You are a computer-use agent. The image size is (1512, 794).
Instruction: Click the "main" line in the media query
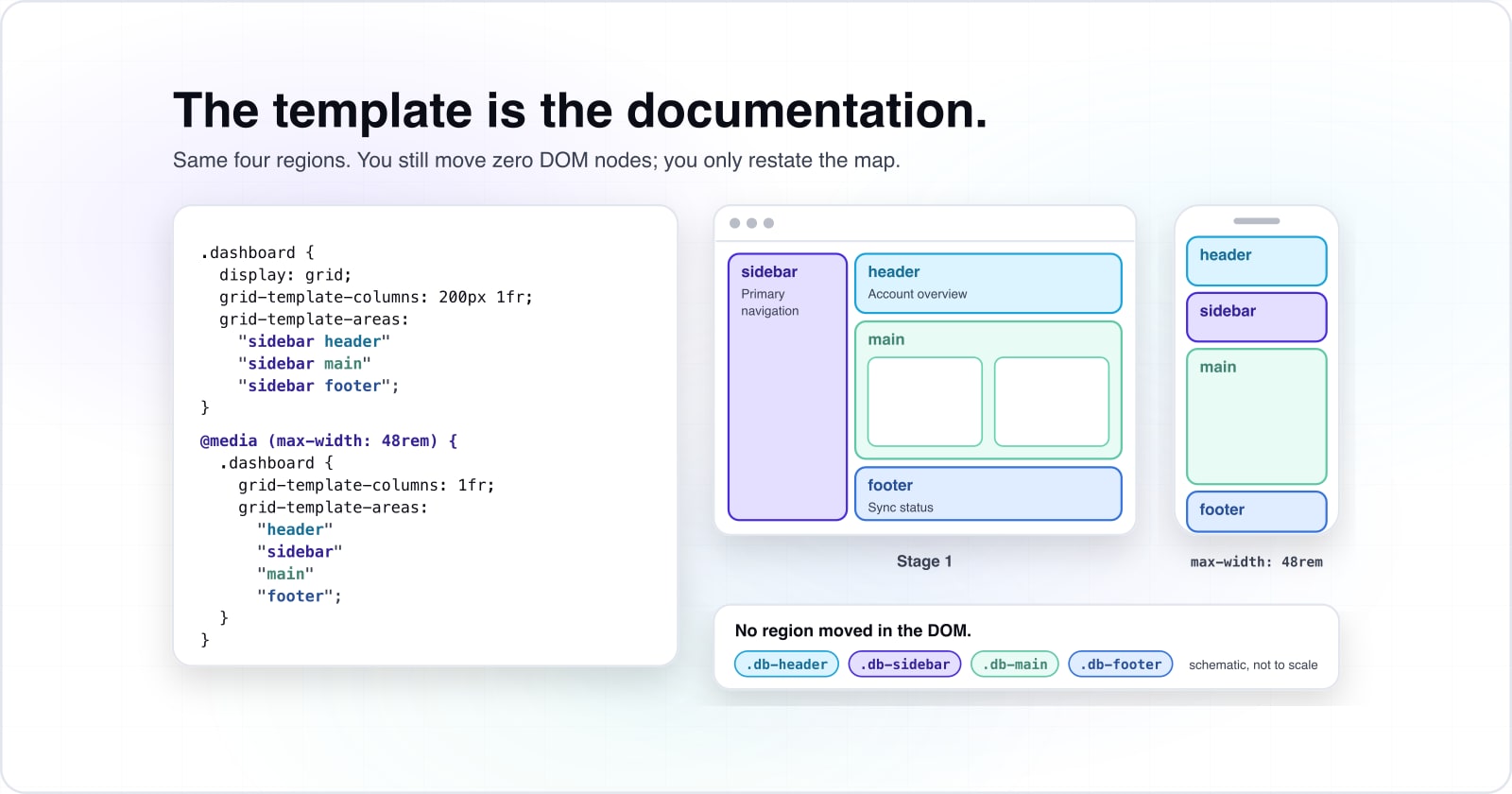285,574
